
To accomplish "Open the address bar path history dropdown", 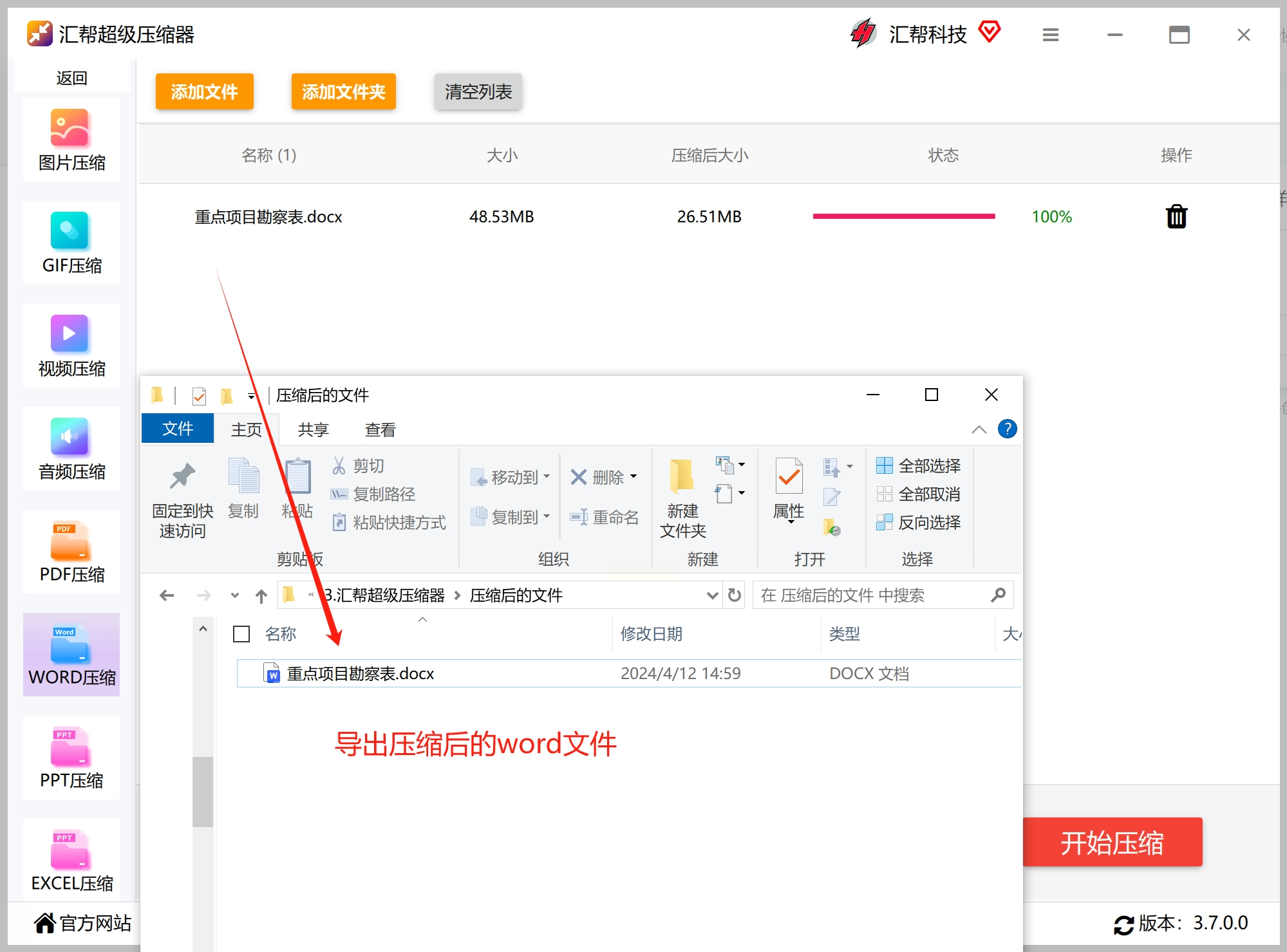I will [712, 595].
